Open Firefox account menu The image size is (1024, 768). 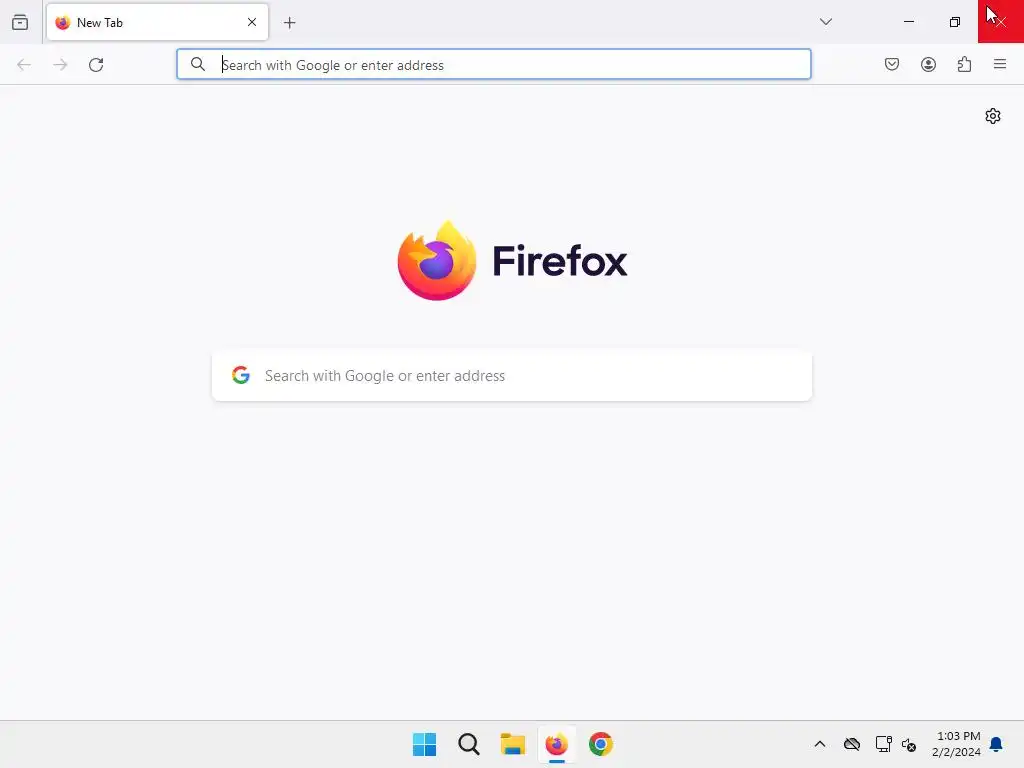[x=928, y=64]
